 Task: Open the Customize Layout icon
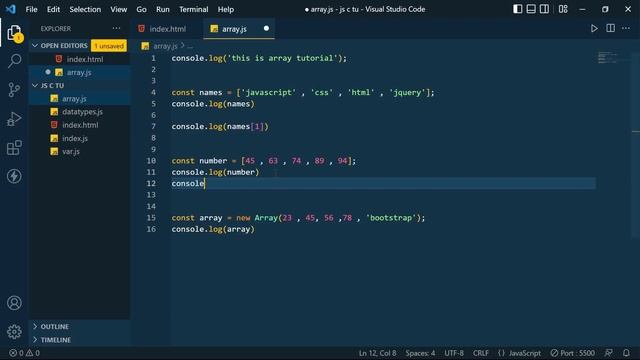(x=563, y=9)
